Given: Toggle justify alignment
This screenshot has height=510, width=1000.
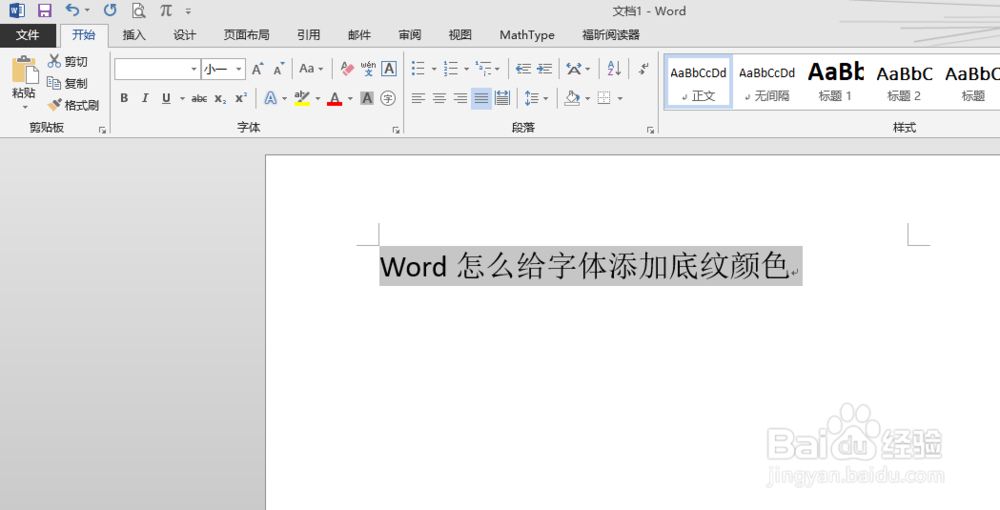Looking at the screenshot, I should pos(482,98).
